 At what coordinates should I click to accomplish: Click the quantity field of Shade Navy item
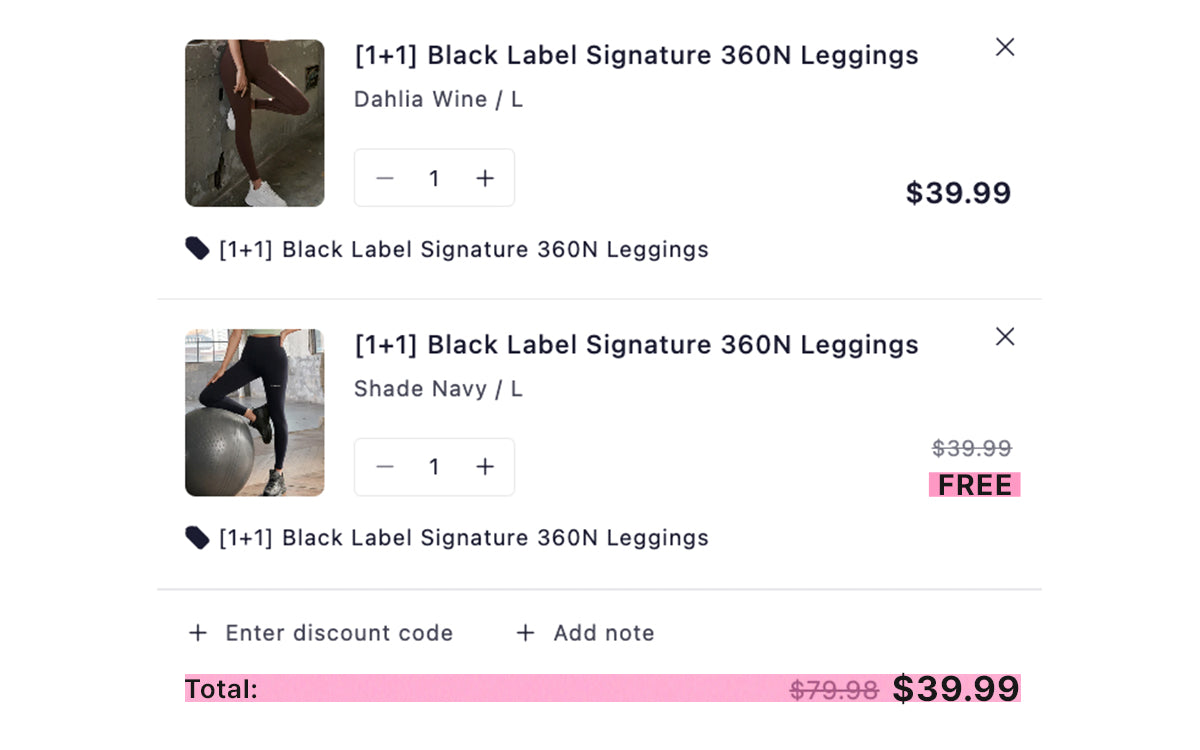434,467
